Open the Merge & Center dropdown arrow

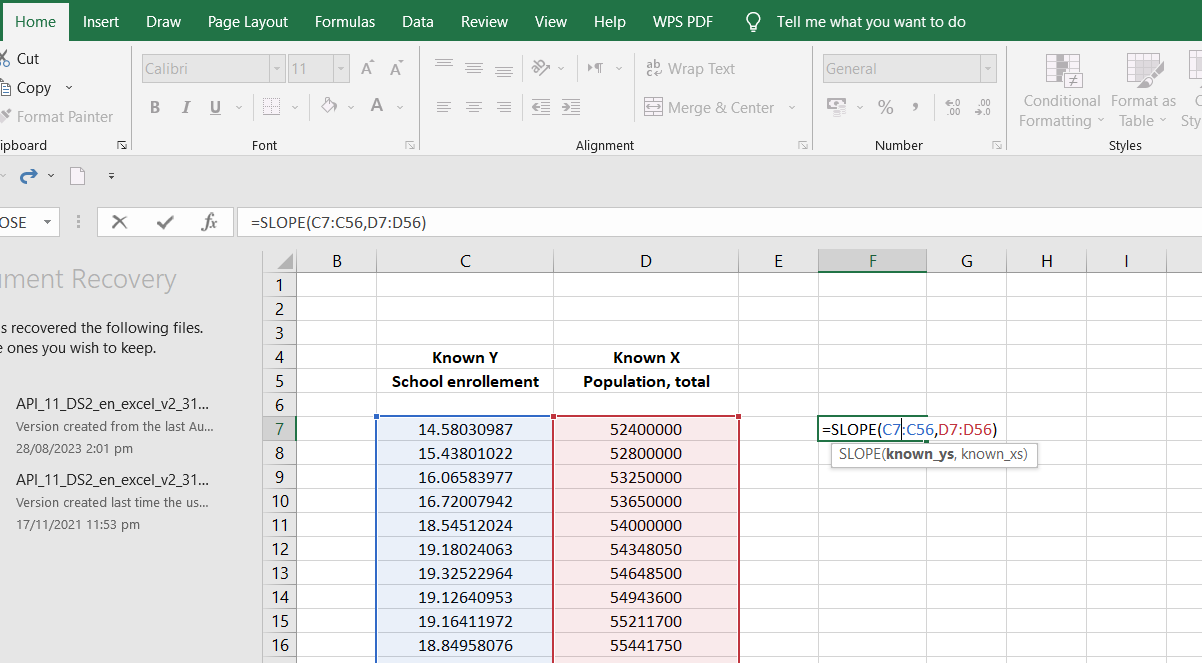tap(792, 107)
